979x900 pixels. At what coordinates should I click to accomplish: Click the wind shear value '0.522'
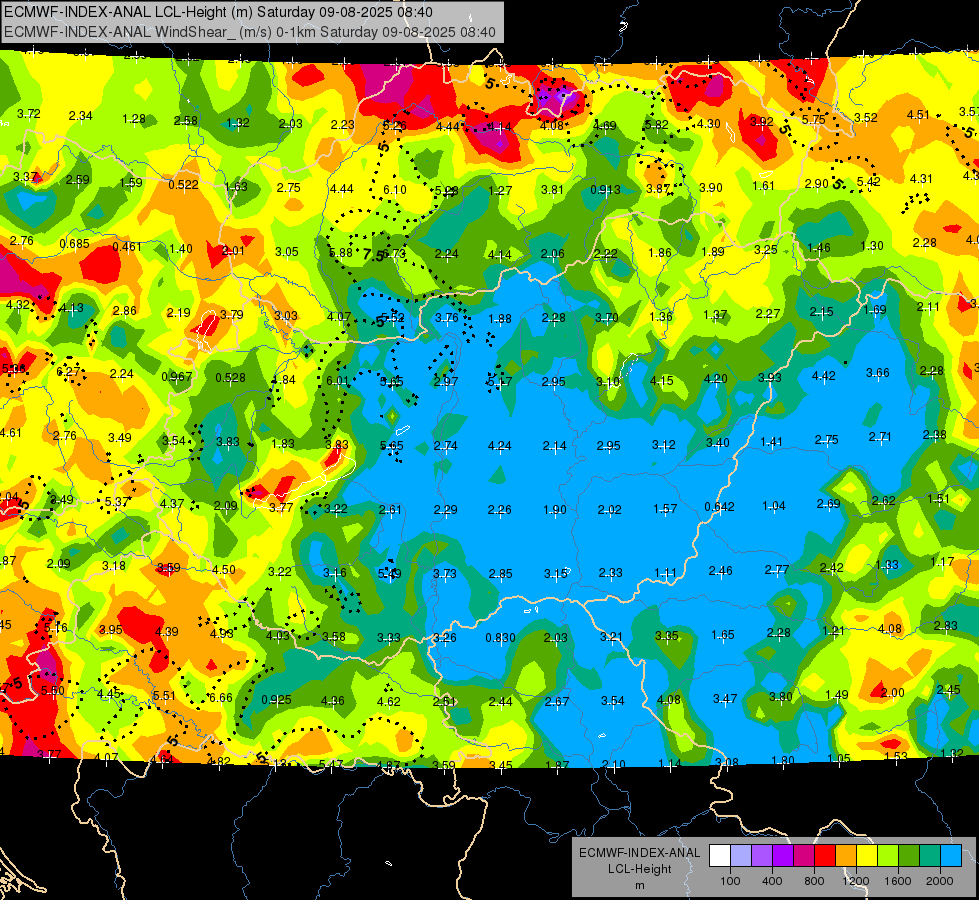184,185
